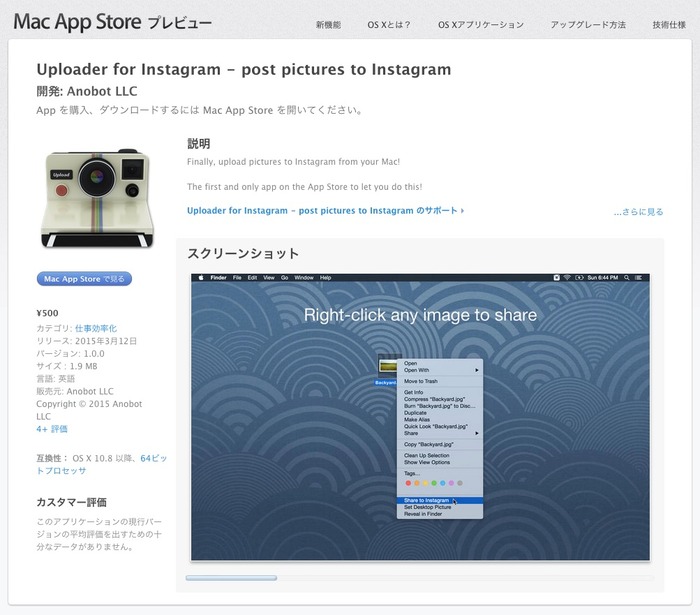Pick the orange tag color dot
Image resolution: width=700 pixels, height=615 pixels.
tap(417, 483)
